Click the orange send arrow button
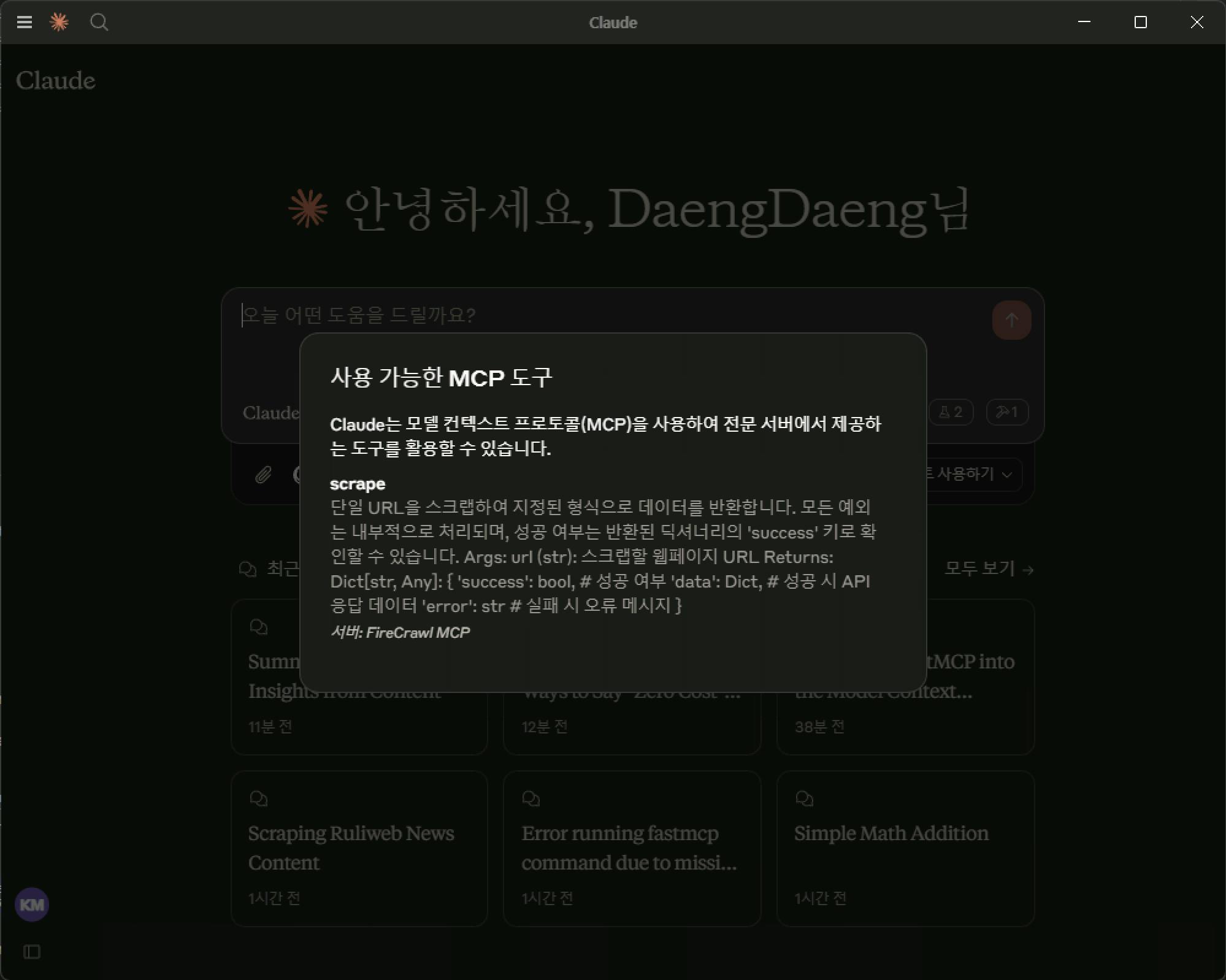Screen dimensions: 1226x980 click(x=1011, y=320)
